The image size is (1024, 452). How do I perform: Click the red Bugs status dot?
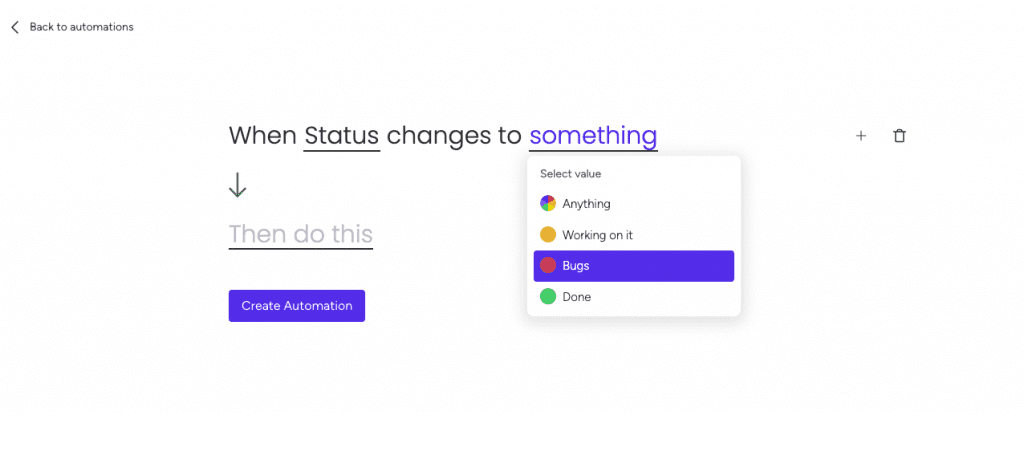548,265
